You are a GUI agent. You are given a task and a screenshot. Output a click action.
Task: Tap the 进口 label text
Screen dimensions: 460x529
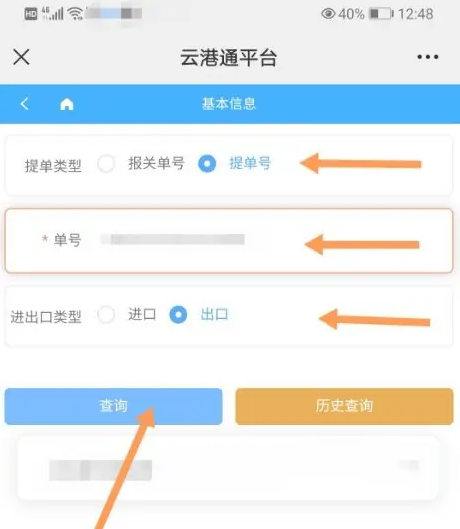click(x=142, y=314)
